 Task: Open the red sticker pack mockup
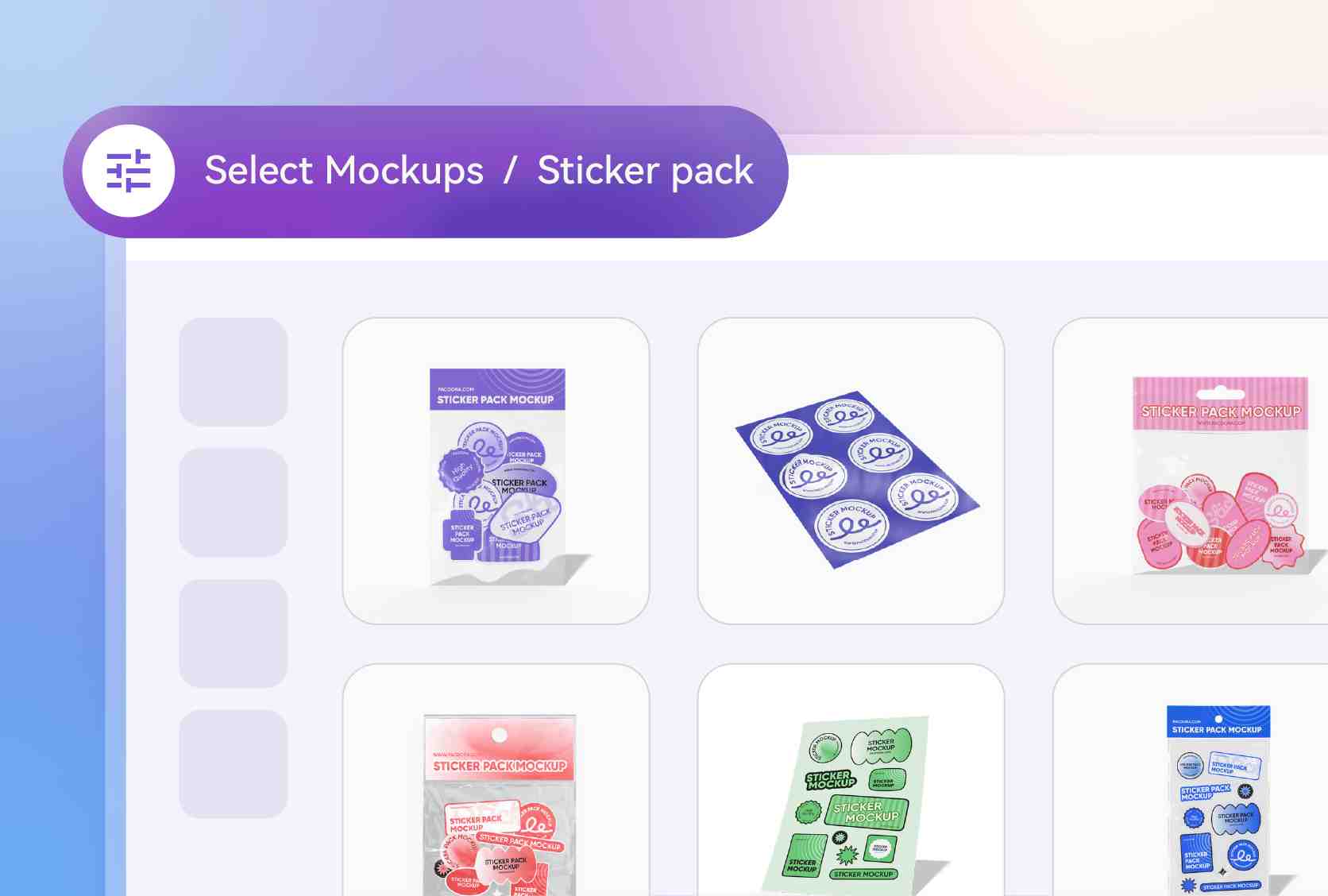[x=496, y=780]
